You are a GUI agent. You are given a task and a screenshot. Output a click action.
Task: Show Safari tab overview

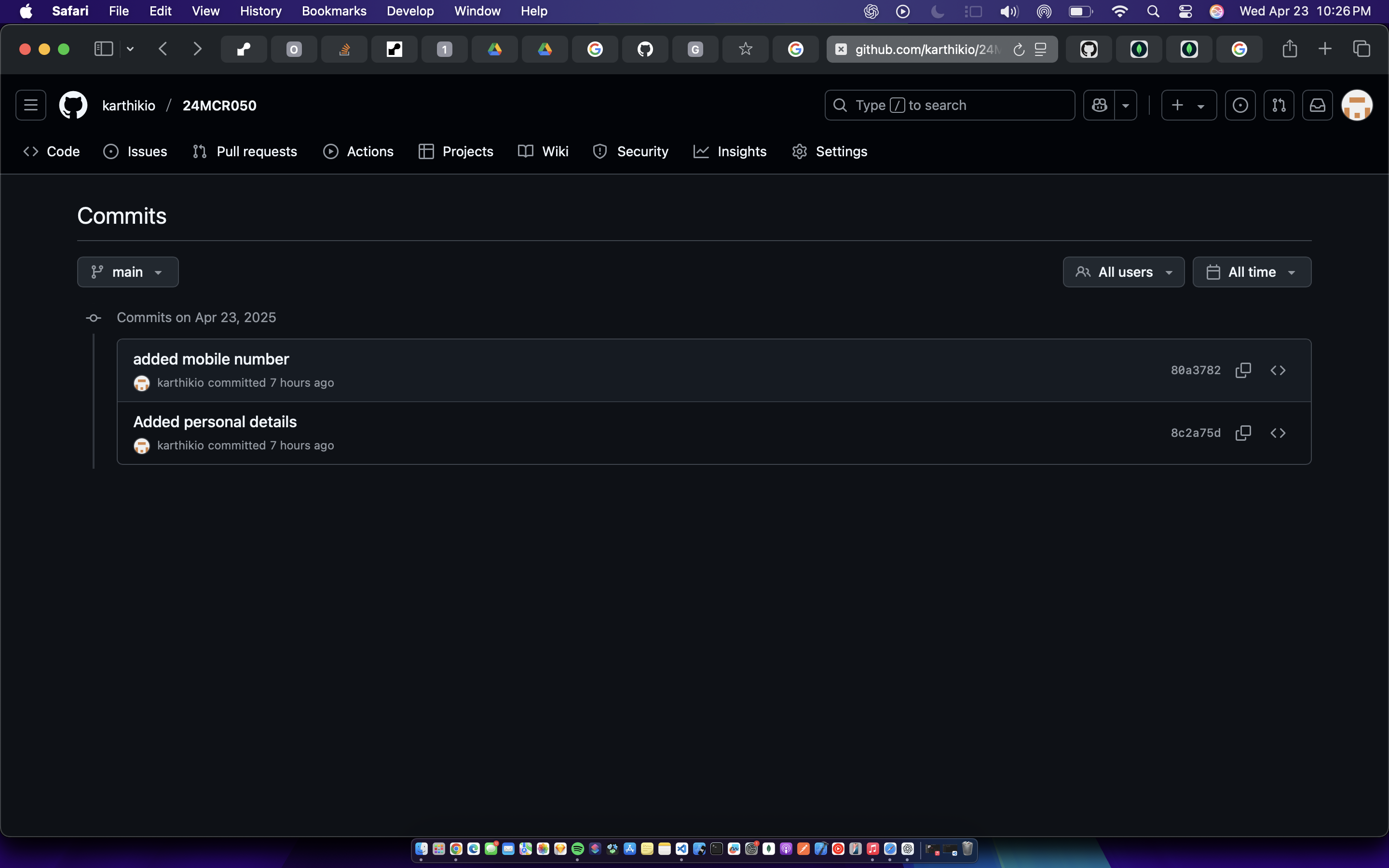click(1362, 49)
